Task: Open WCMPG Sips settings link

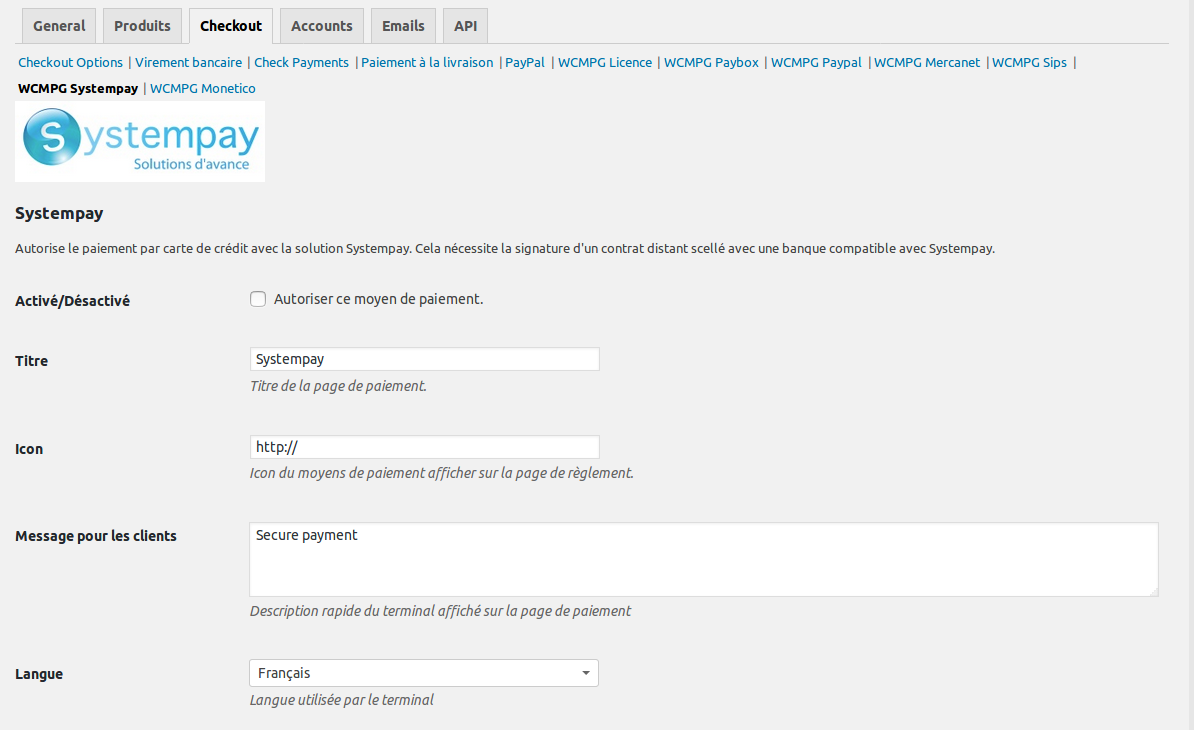Action: coord(1029,62)
